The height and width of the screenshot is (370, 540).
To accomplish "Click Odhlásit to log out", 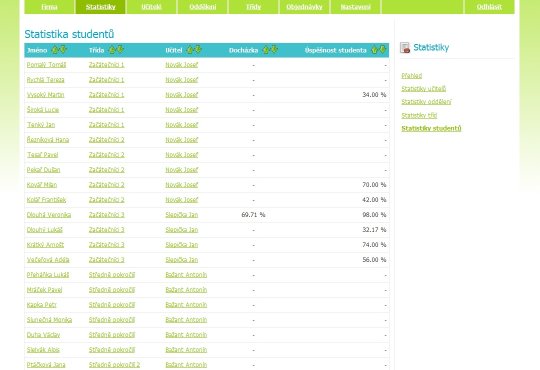I will tap(489, 7).
